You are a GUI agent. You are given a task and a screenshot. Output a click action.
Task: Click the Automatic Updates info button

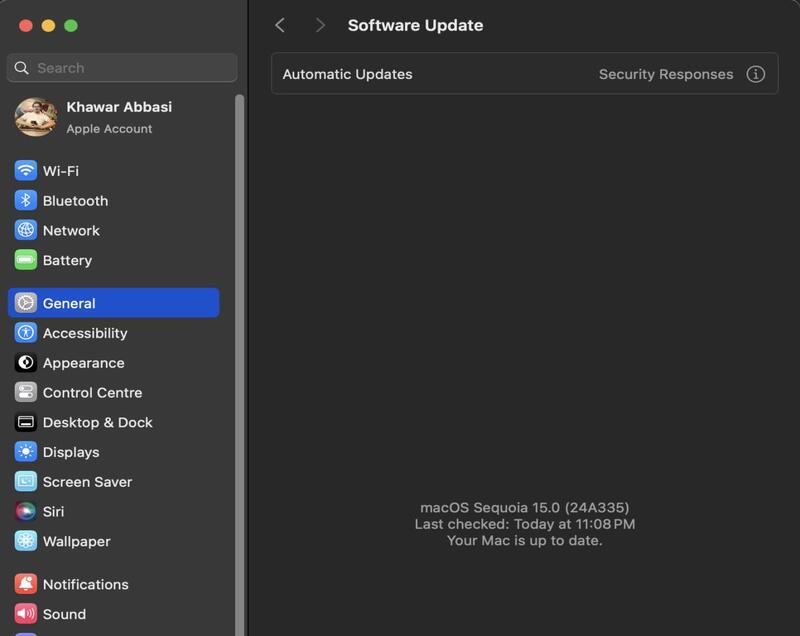coord(756,74)
